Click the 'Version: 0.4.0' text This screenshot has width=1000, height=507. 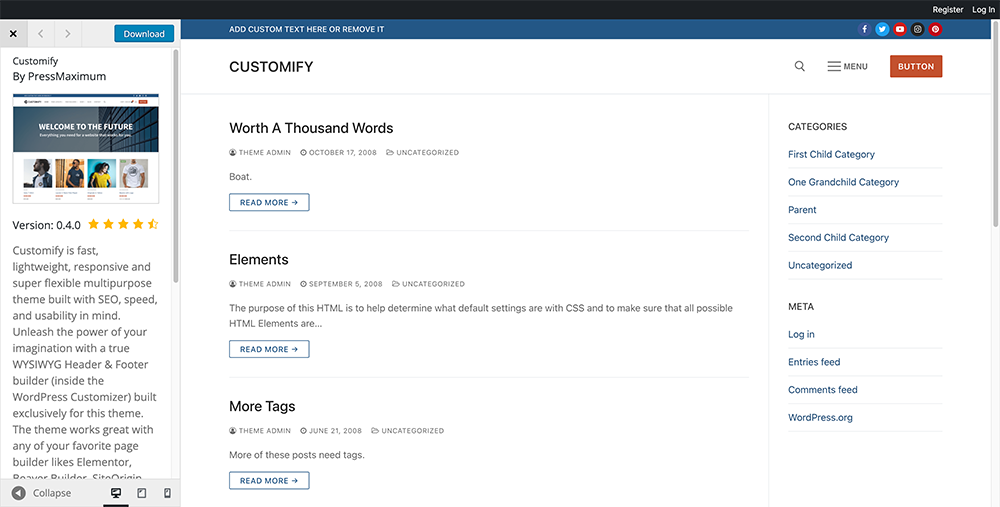[x=47, y=225]
